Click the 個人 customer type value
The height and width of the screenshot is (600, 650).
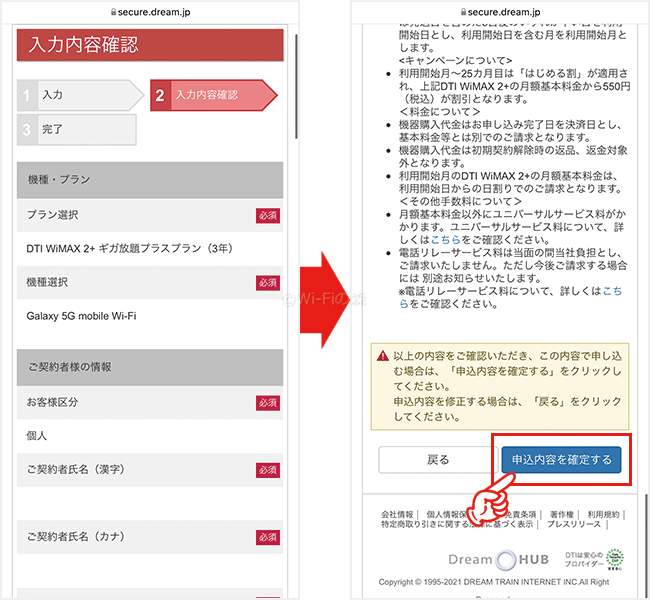click(36, 436)
